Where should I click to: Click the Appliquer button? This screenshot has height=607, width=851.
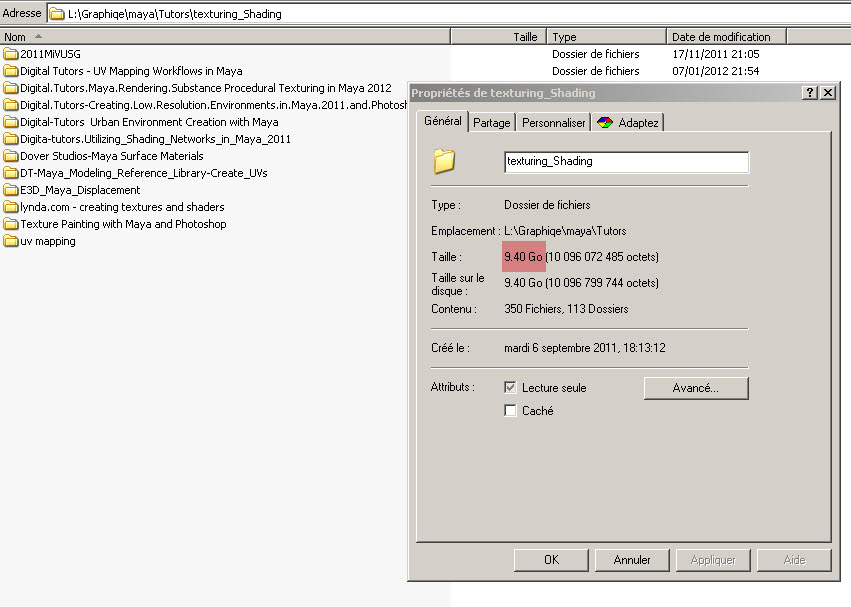713,560
